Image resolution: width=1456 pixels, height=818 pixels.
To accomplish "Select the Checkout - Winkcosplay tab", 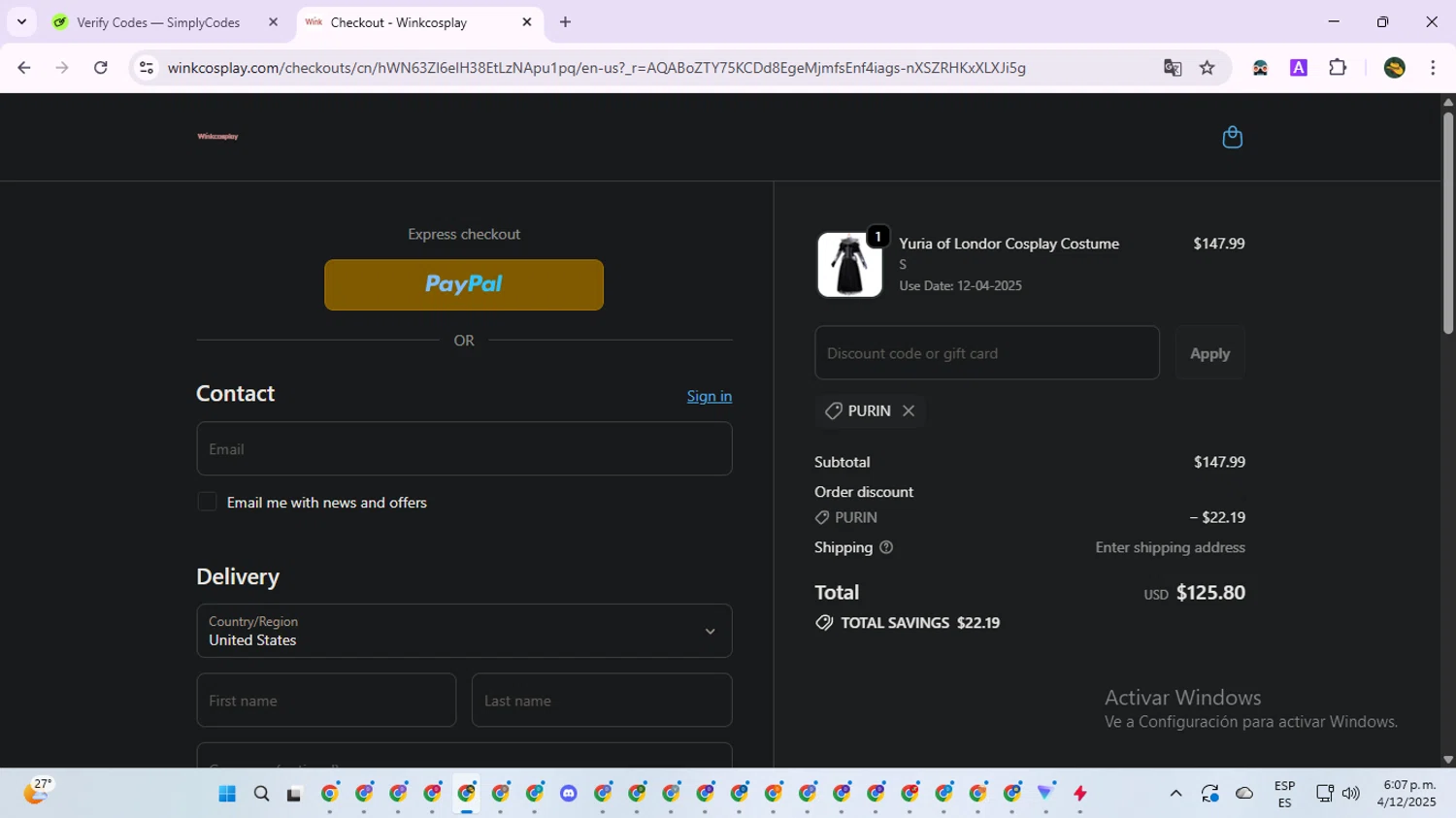I will click(399, 22).
